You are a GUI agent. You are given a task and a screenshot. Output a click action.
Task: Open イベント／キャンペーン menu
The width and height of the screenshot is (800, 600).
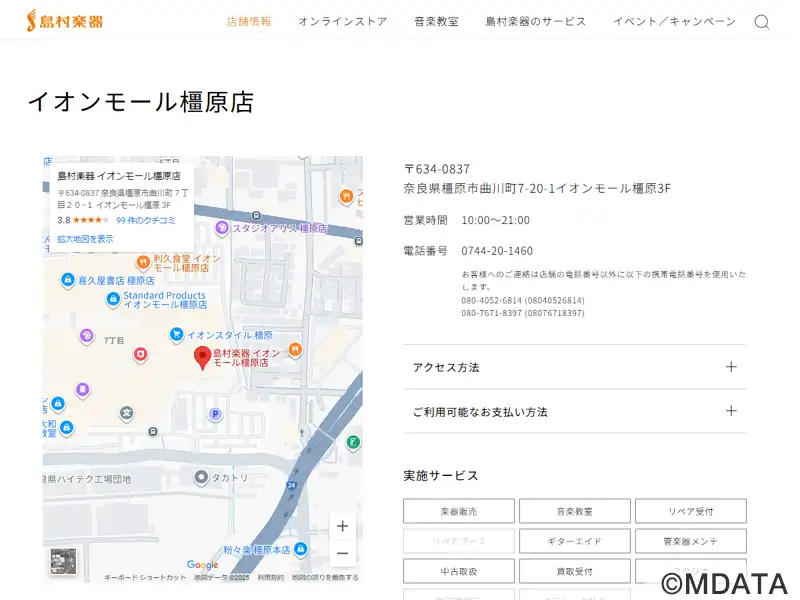click(x=674, y=21)
